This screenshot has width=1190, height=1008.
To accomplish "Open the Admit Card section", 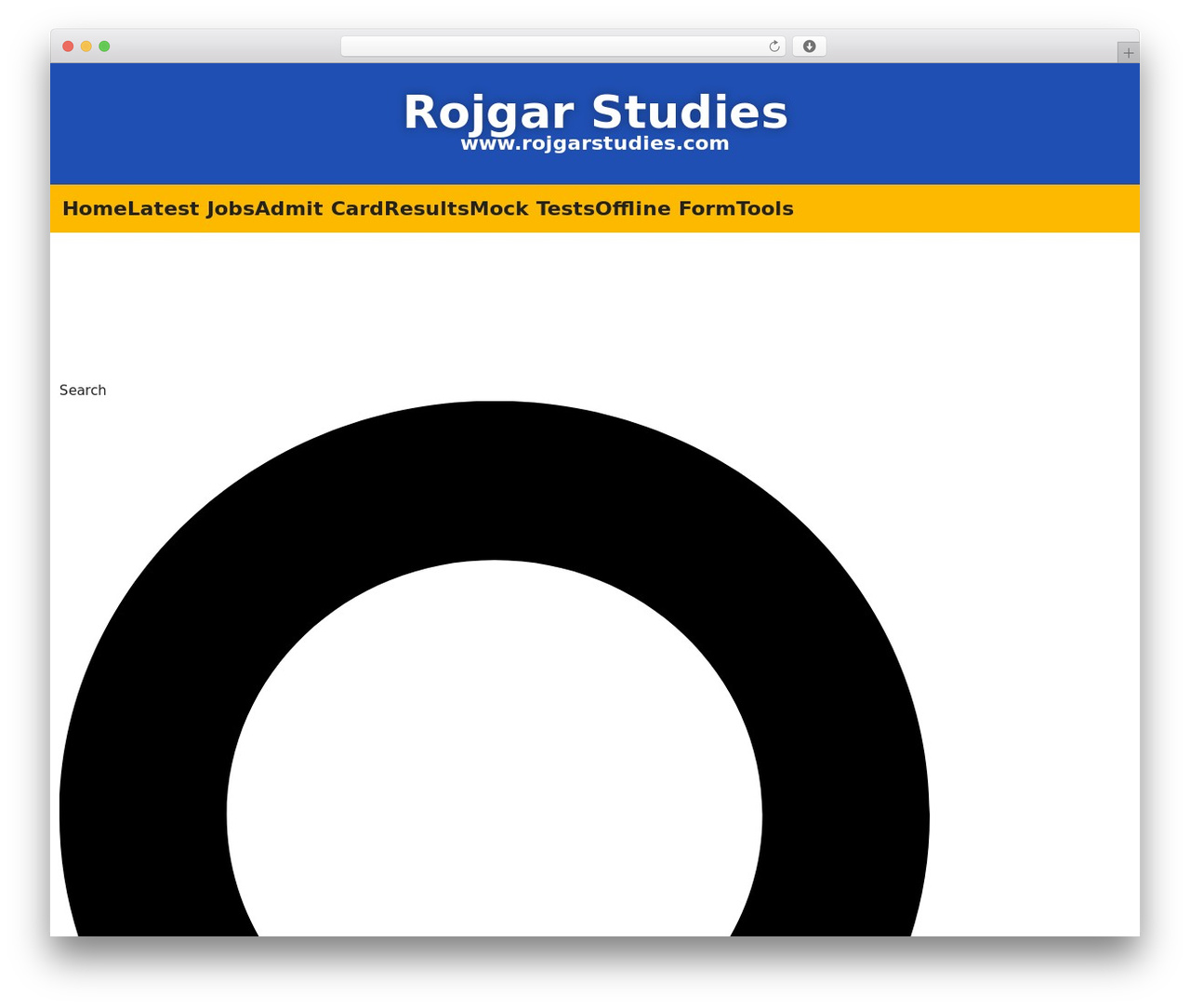I will tap(319, 208).
